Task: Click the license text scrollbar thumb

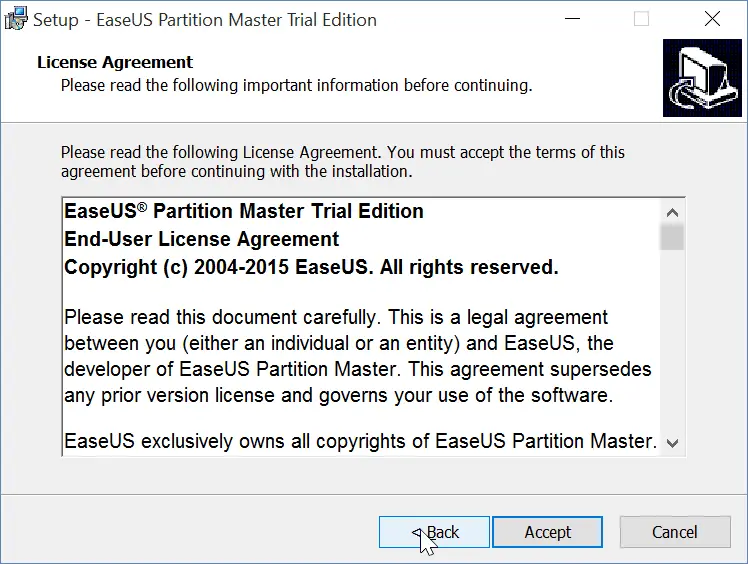Action: pyautogui.click(x=673, y=237)
